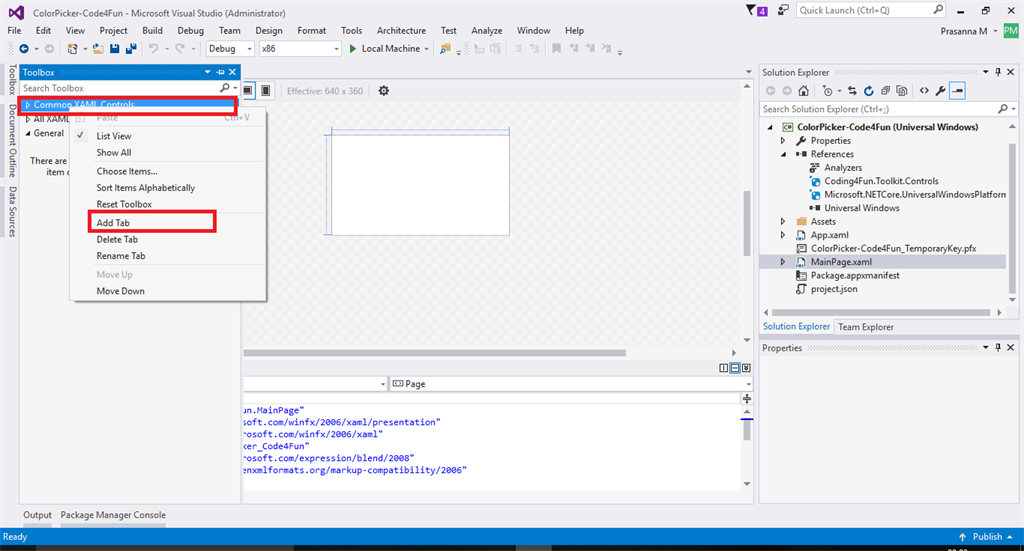This screenshot has width=1024, height=551.
Task: Click the Search Toolbox input field
Action: (120, 88)
